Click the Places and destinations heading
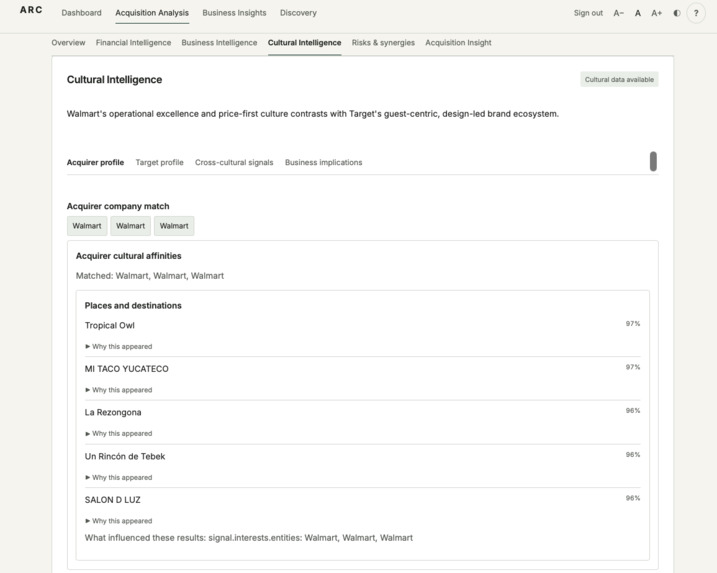This screenshot has height=573, width=717. (133, 305)
